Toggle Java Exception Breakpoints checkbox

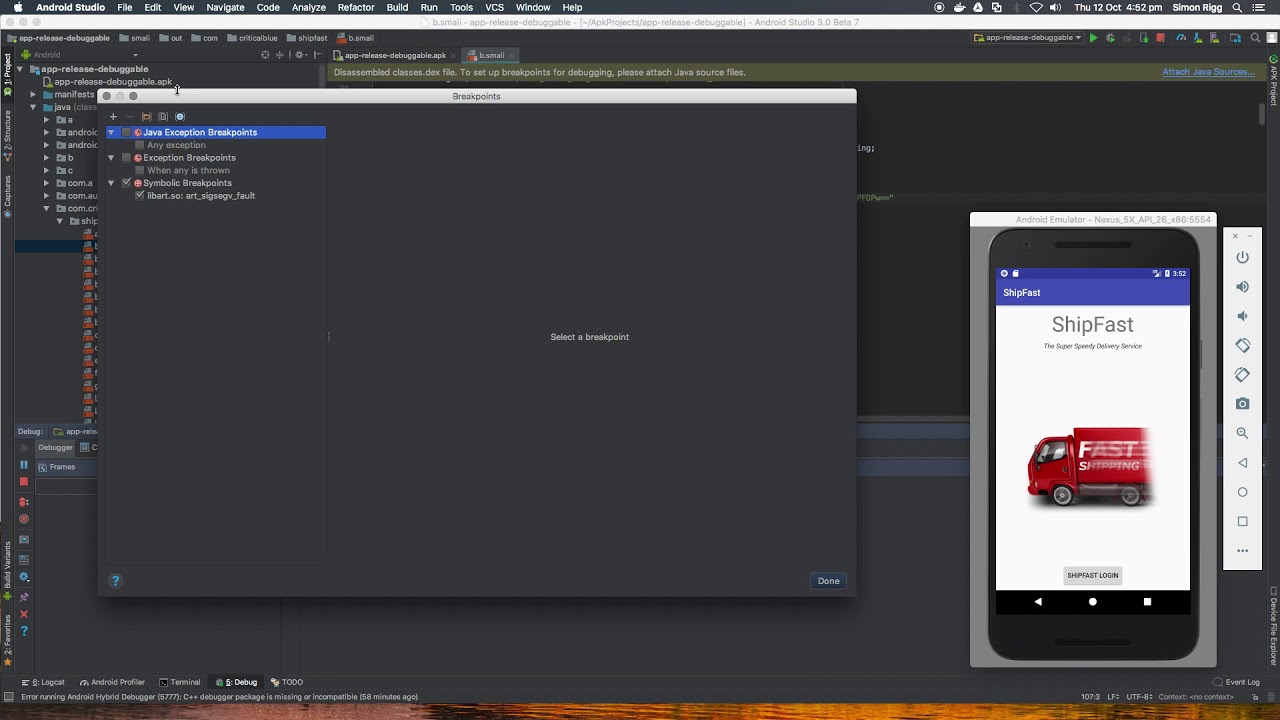click(x=126, y=133)
